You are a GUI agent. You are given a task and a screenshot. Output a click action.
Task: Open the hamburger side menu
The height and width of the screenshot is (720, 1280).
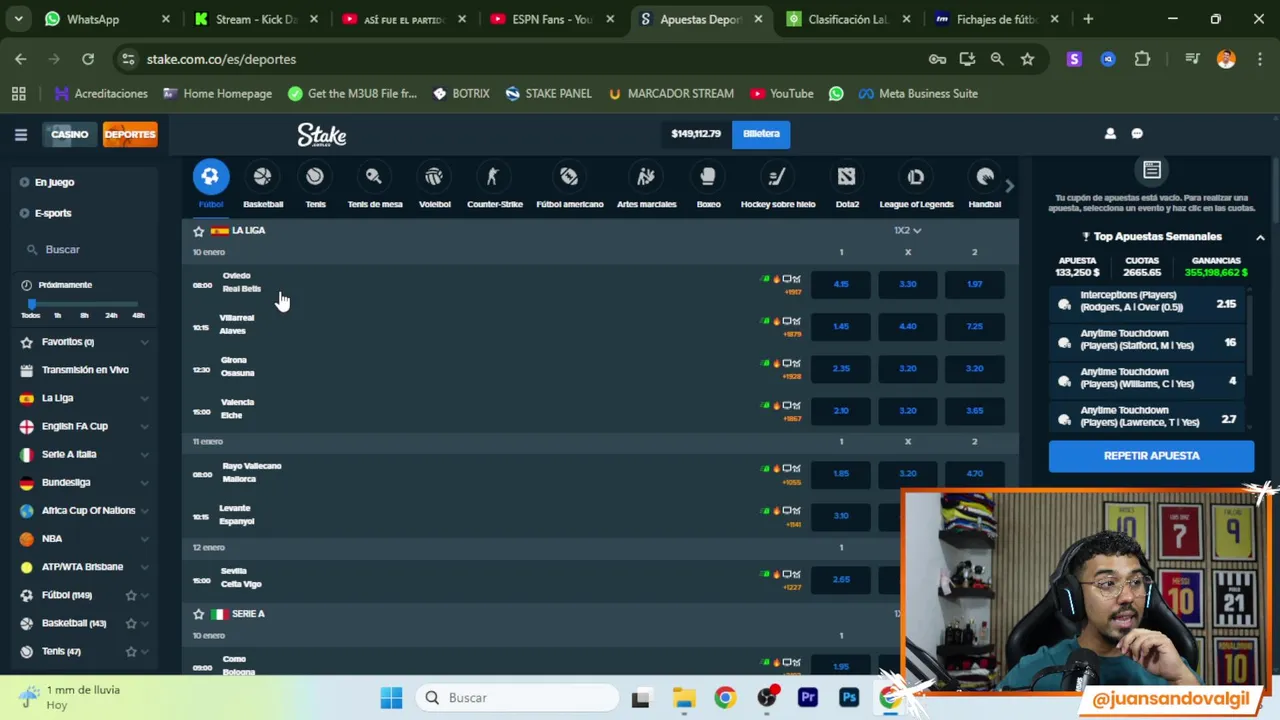(x=20, y=134)
